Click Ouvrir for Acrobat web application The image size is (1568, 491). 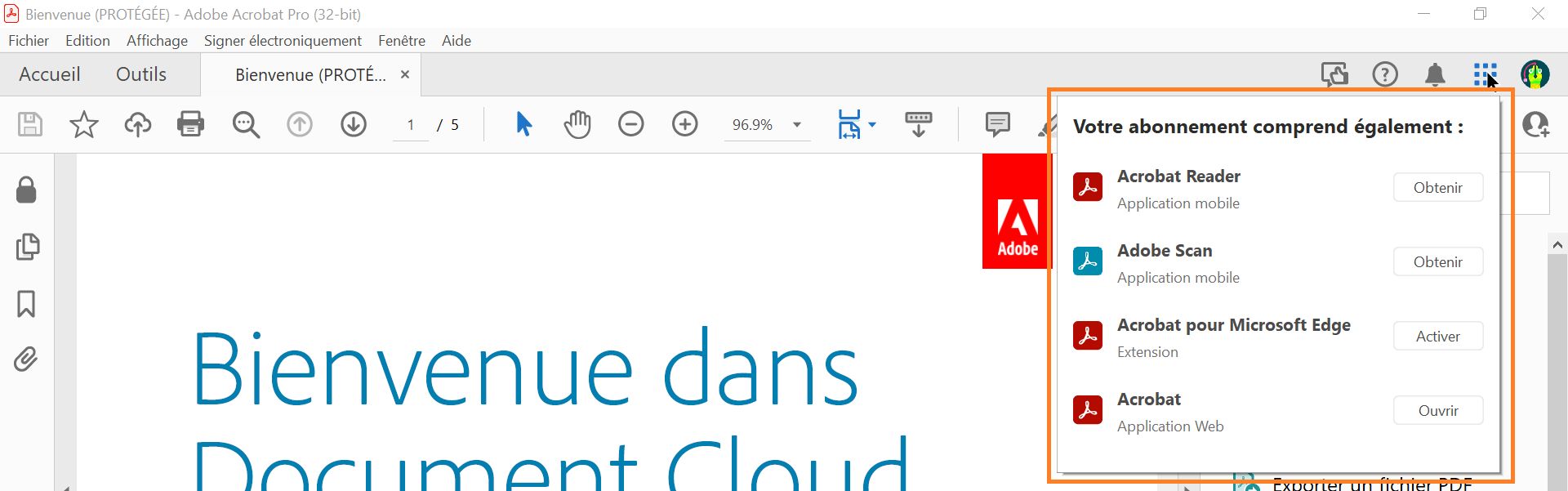pos(1438,410)
